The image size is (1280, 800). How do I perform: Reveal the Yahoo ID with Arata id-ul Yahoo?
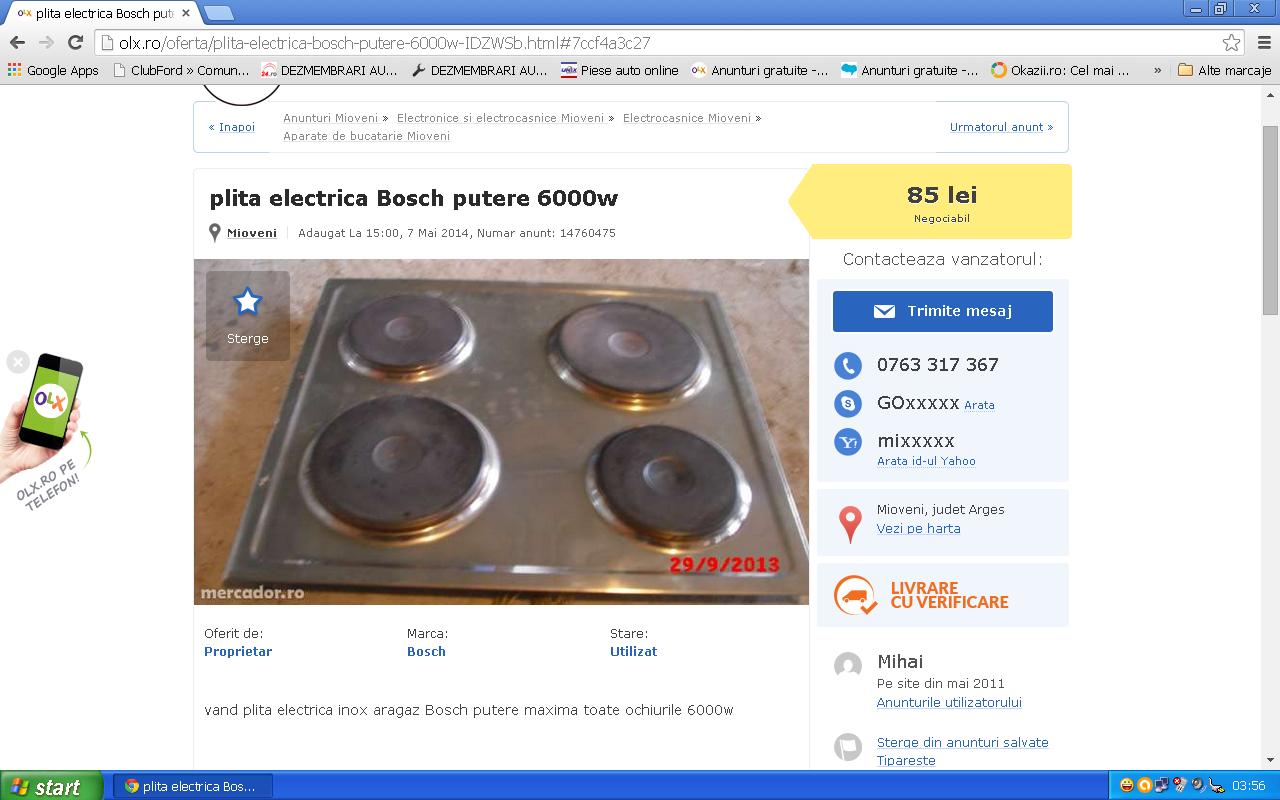pyautogui.click(x=926, y=461)
